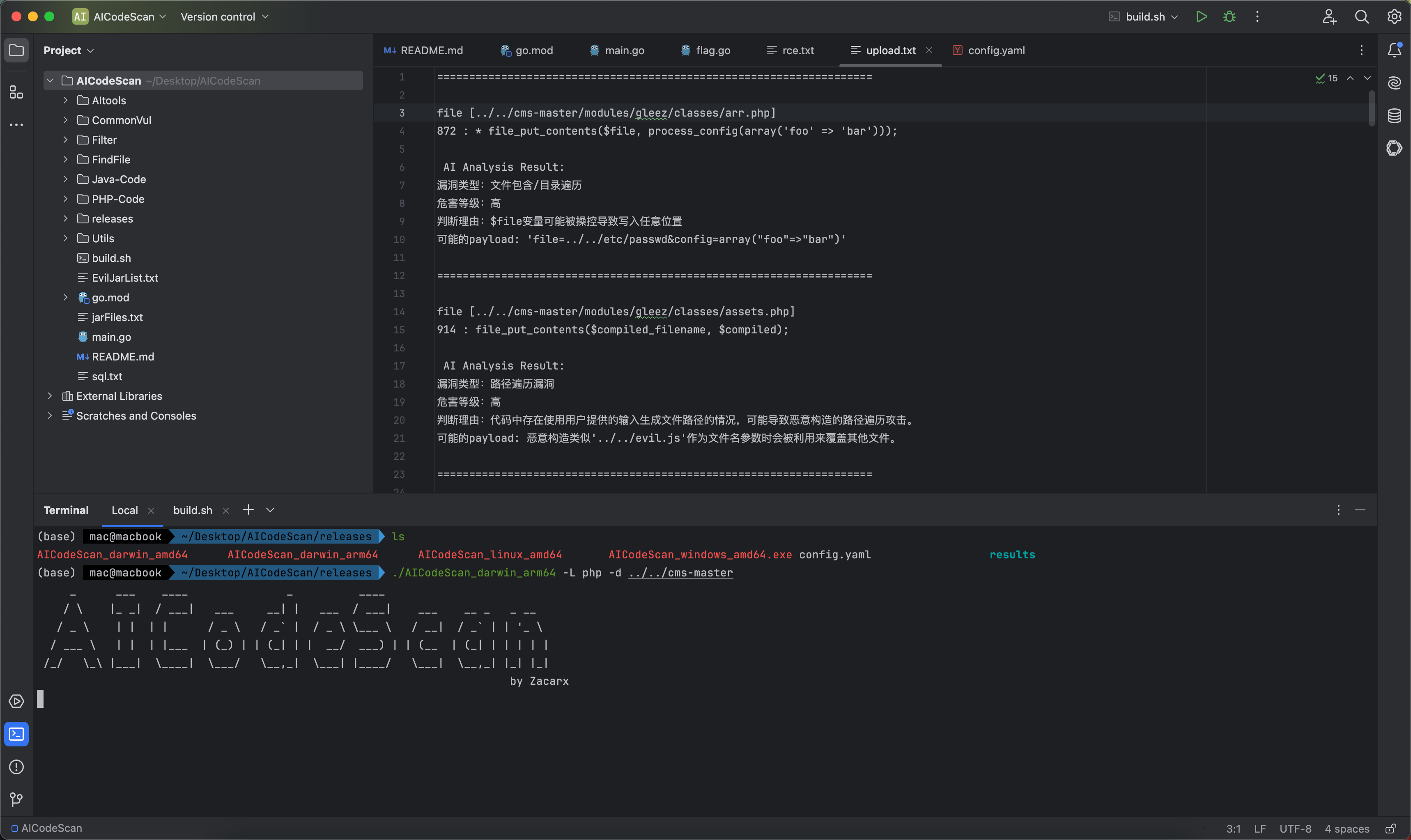
Task: Click the Debug bug icon
Action: (x=1229, y=17)
